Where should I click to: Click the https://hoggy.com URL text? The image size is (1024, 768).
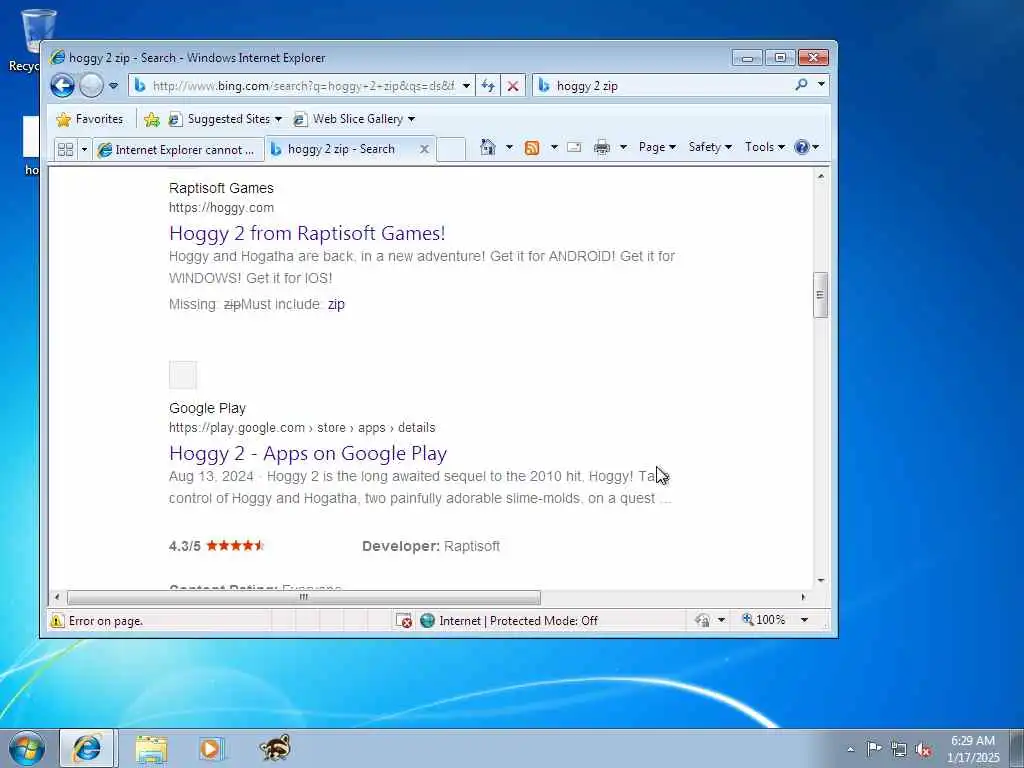[x=221, y=208]
